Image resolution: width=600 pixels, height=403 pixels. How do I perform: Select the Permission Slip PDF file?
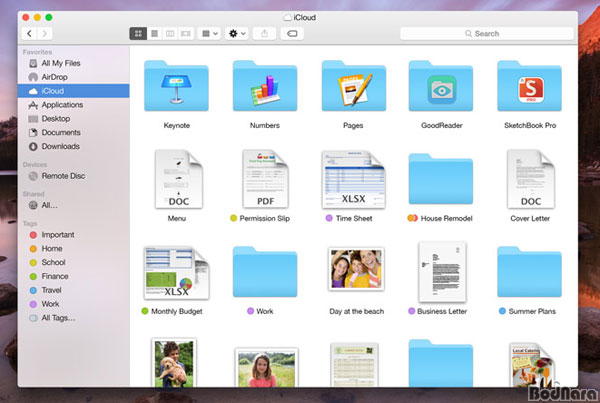(266, 179)
